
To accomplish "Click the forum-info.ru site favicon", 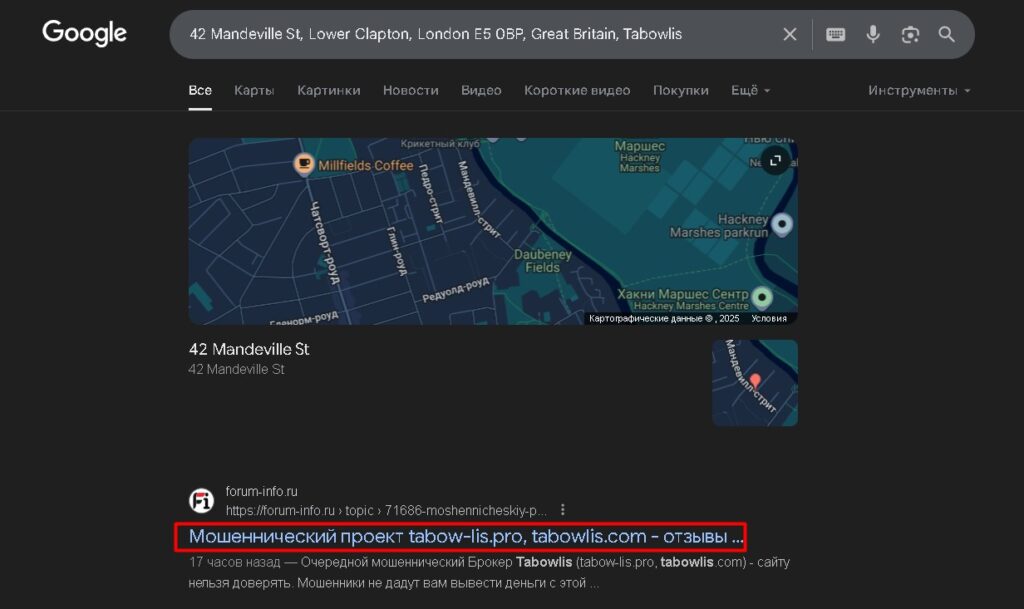I will click(202, 500).
